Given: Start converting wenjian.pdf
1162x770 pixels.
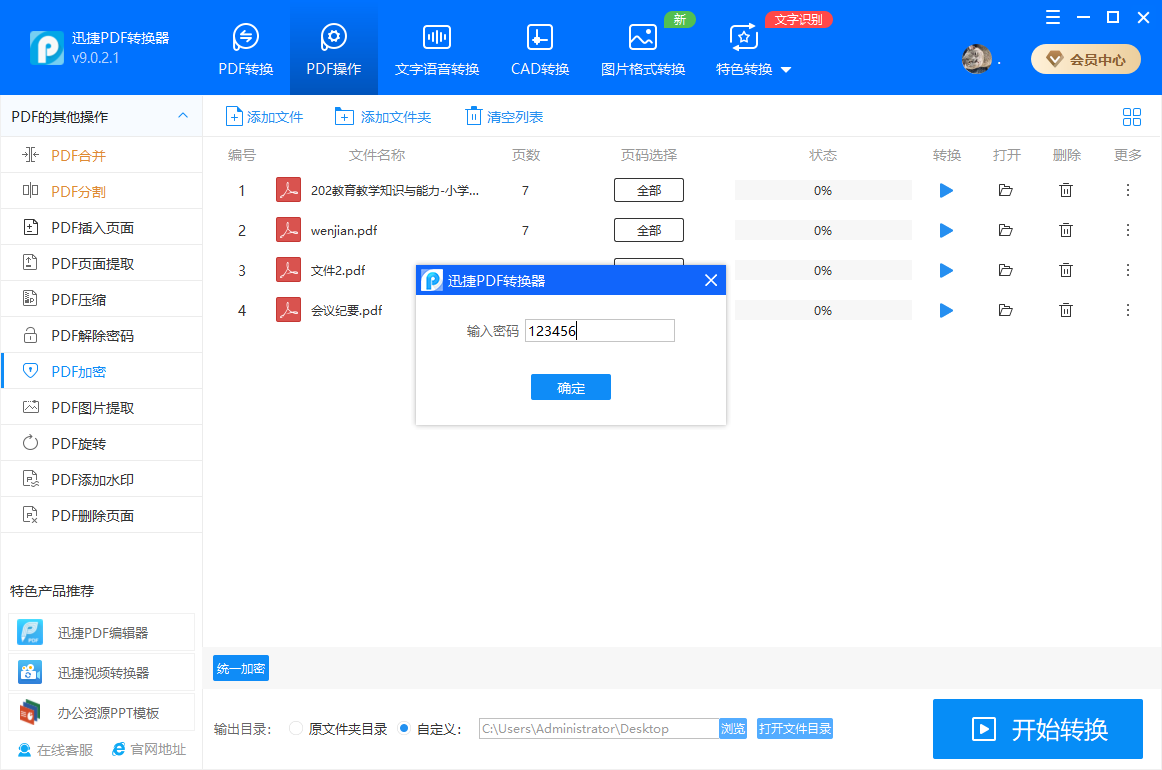Looking at the screenshot, I should click(946, 230).
